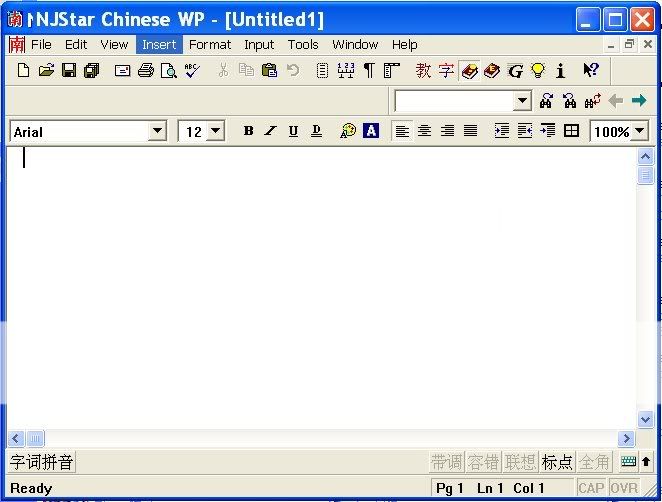Click the vertical scrollbar down arrow
The height and width of the screenshot is (502, 662).
[x=646, y=420]
